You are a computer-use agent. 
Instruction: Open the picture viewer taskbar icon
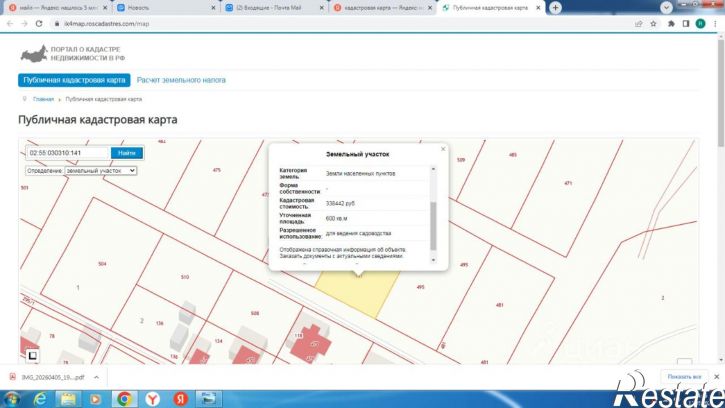pyautogui.click(x=209, y=399)
